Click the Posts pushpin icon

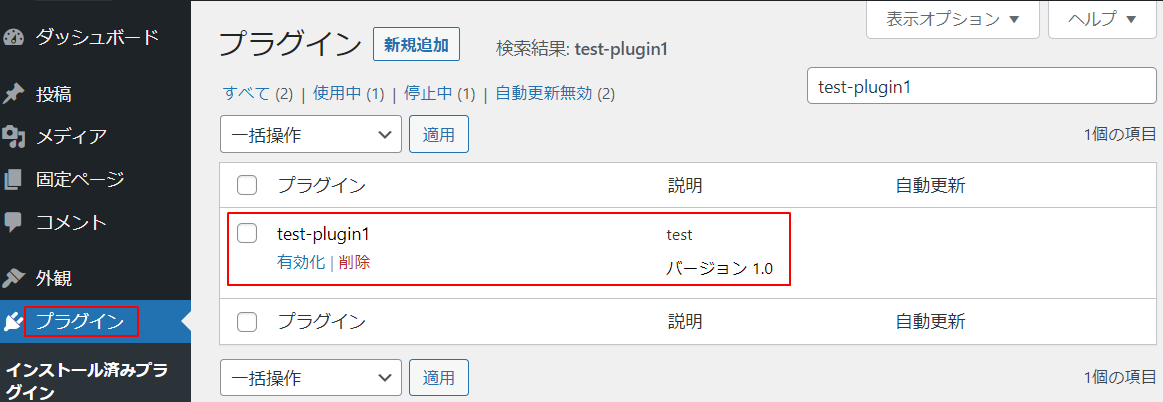pos(13,95)
